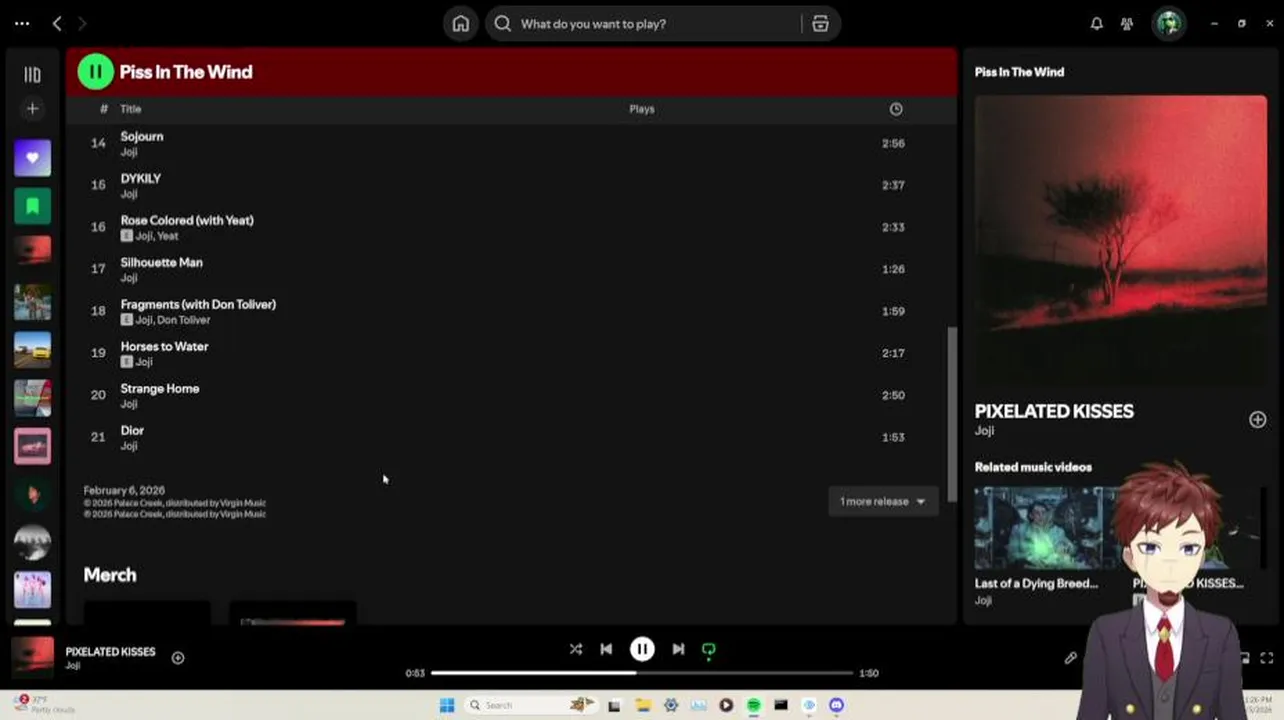Click the clock duration column icon
The height and width of the screenshot is (720, 1284).
(895, 109)
